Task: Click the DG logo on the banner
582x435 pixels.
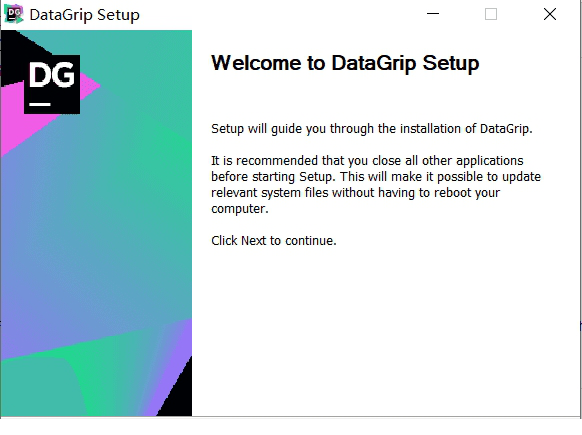Action: click(52, 84)
